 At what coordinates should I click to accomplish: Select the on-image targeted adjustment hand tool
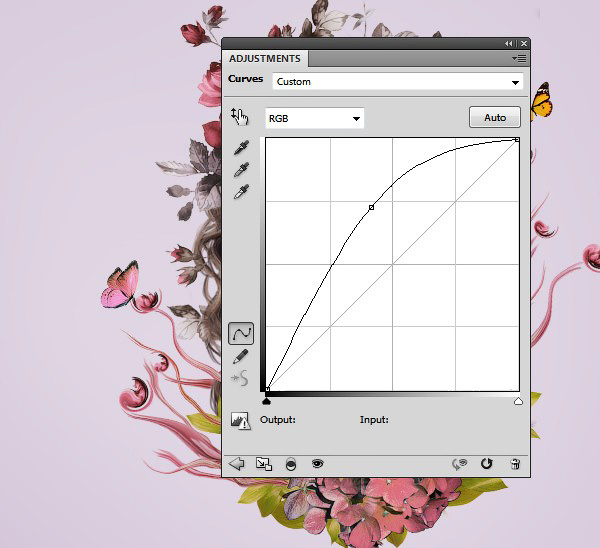pos(240,117)
